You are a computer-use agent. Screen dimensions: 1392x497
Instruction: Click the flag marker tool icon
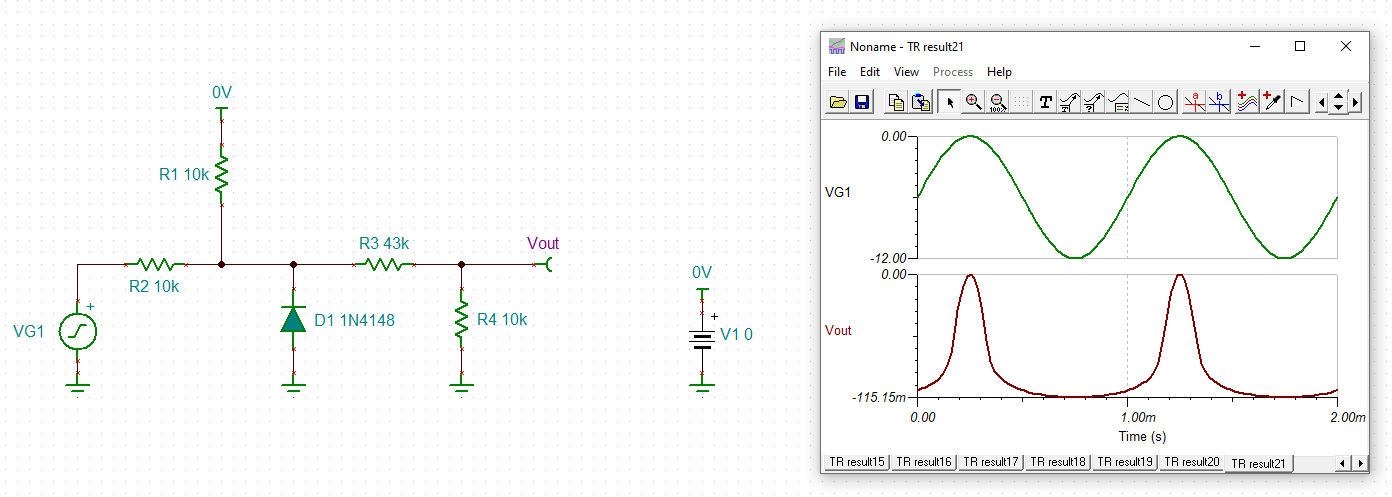pyautogui.click(x=1296, y=102)
